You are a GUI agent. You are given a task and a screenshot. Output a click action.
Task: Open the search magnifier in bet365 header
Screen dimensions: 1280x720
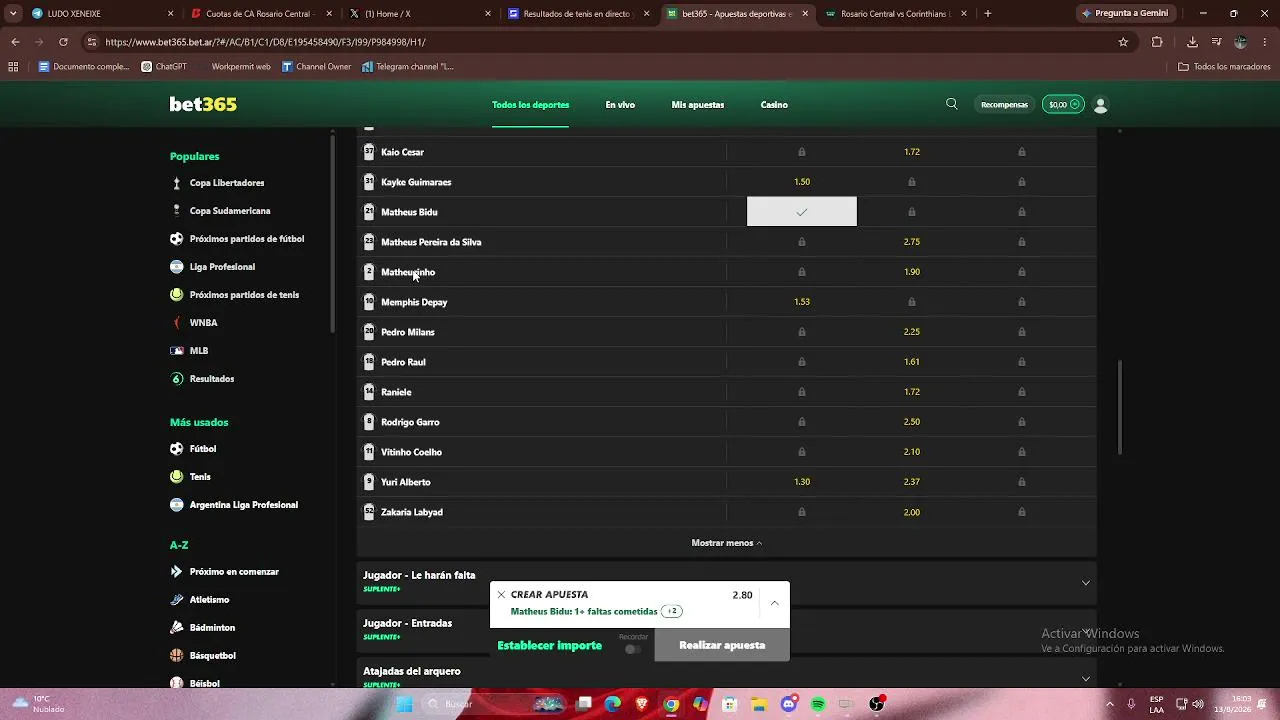pos(952,104)
